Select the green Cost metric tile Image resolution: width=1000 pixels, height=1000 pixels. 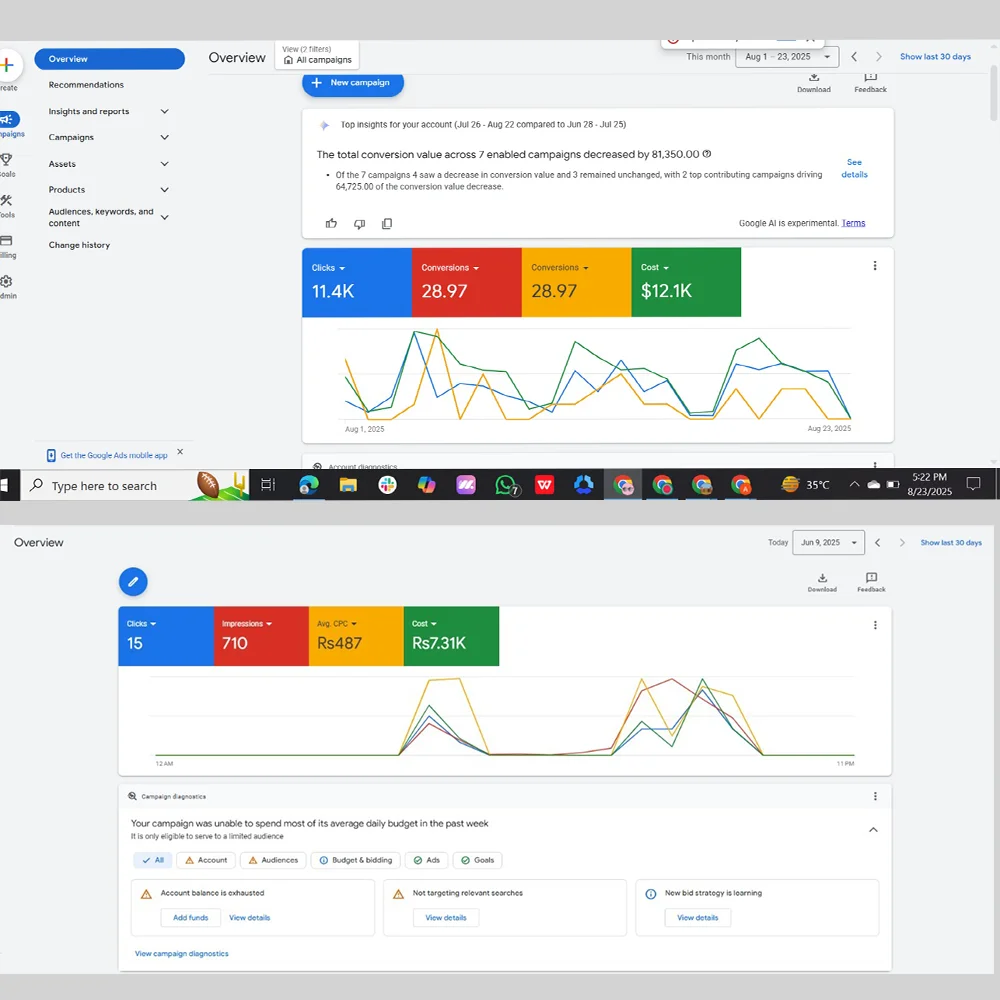click(686, 283)
